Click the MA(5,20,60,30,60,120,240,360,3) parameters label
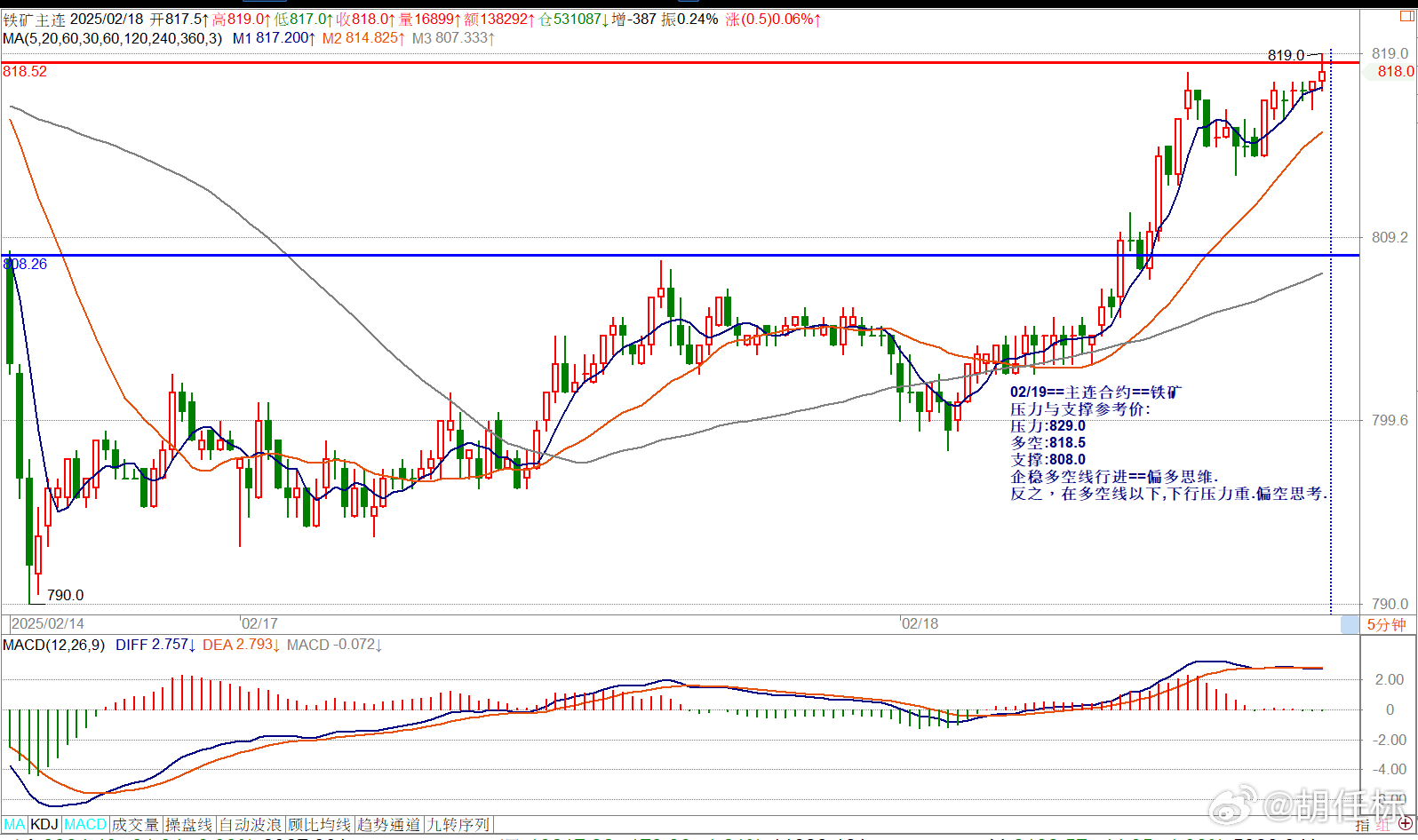 coord(113,38)
